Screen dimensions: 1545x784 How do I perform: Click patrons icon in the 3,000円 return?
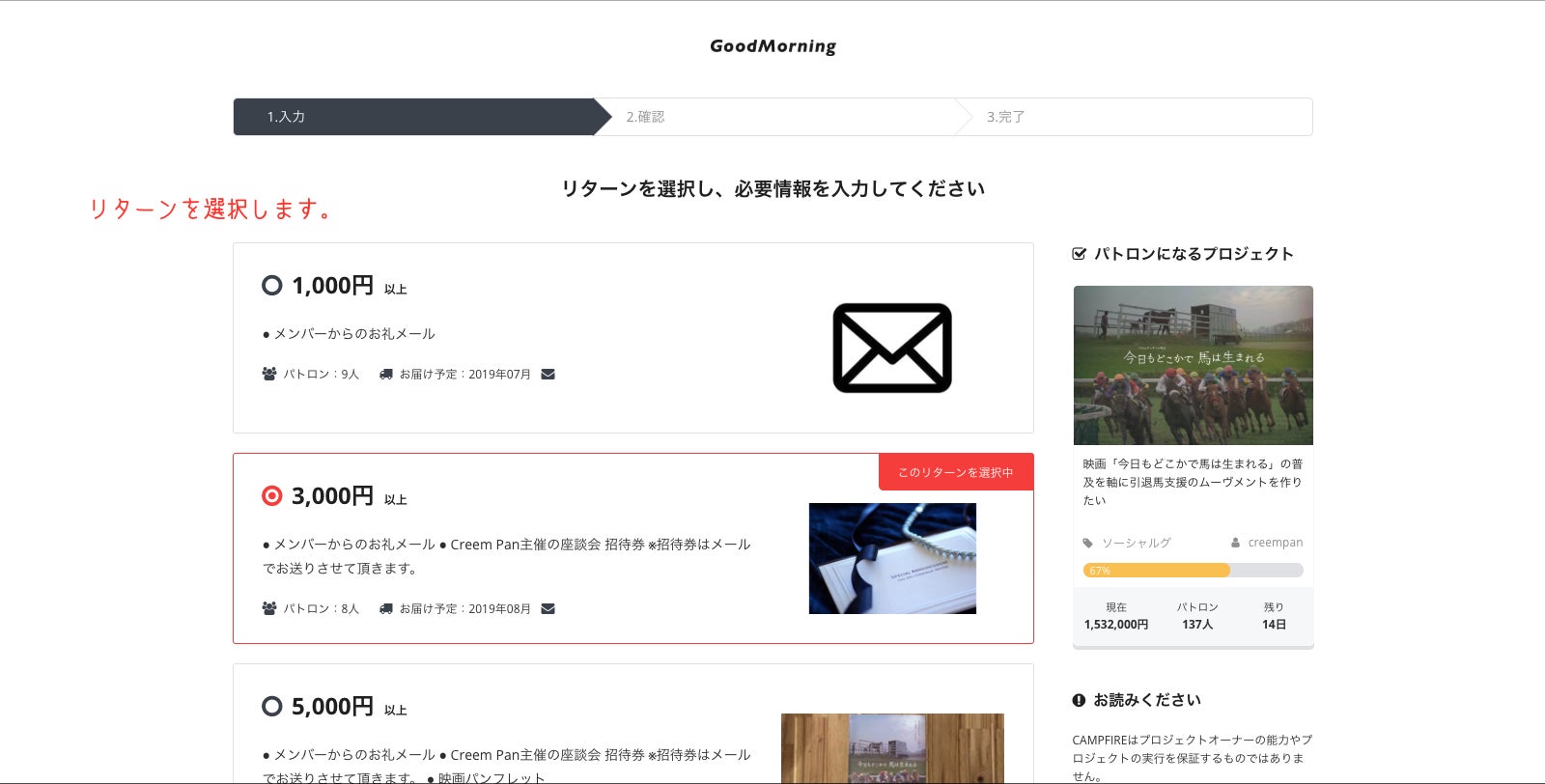pyautogui.click(x=269, y=608)
